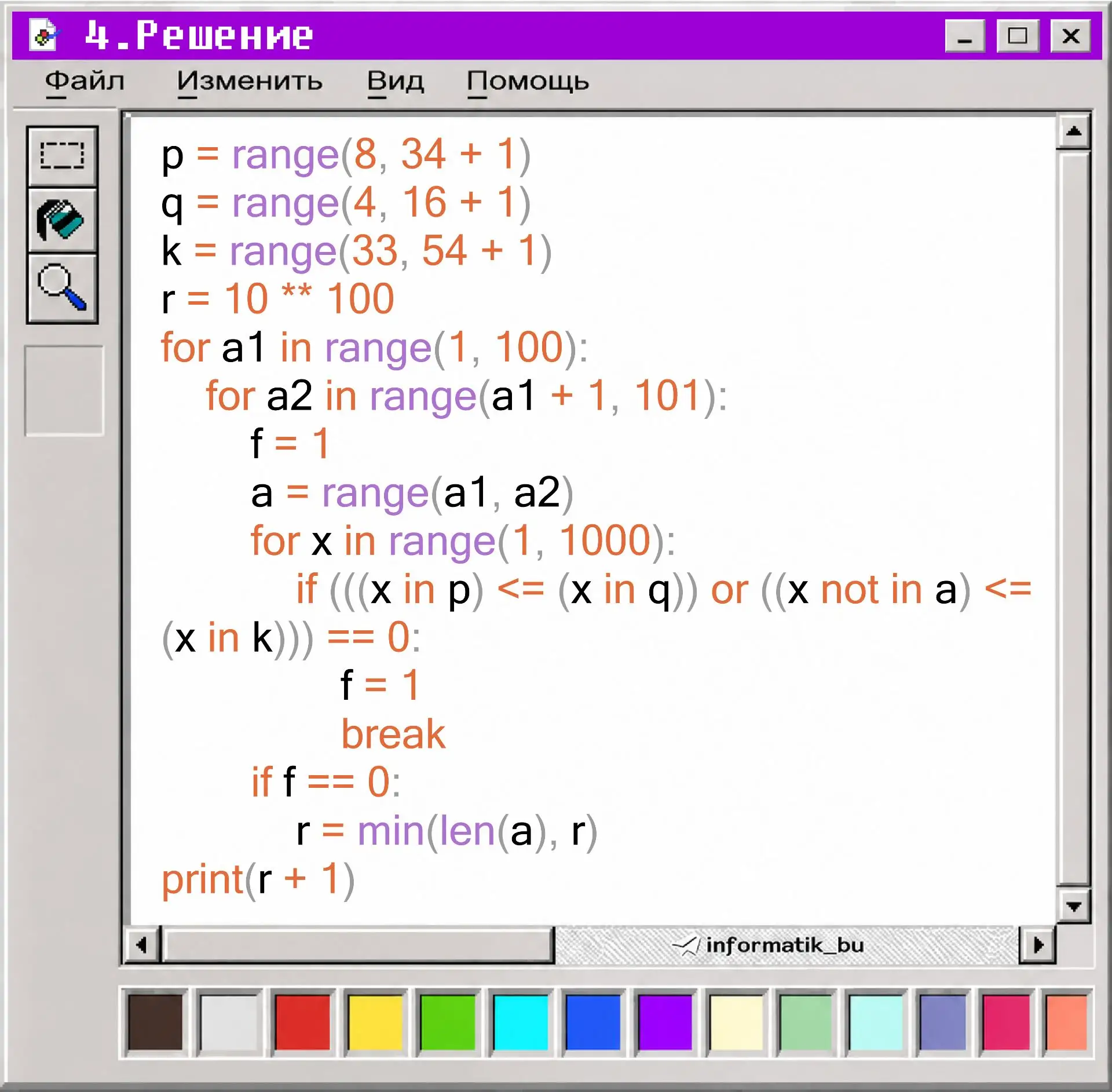
Task: Click the 'print(r + 1)' line
Action: point(258,880)
